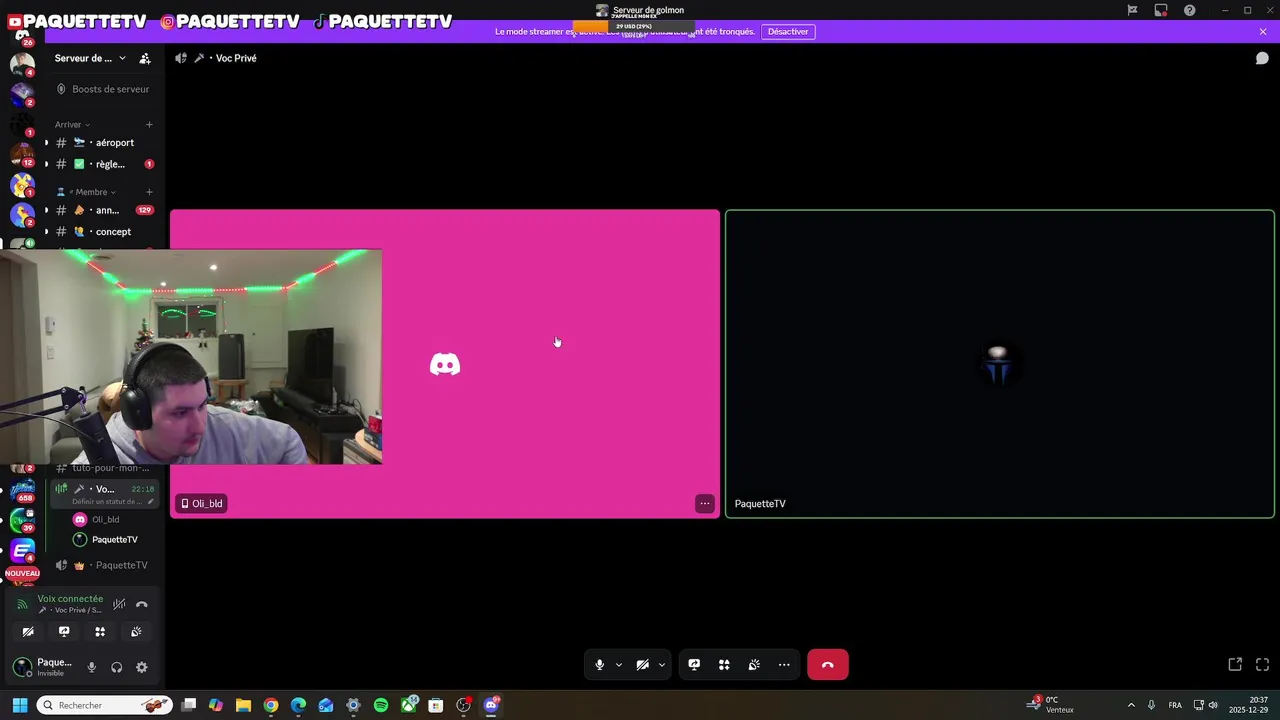Open the Windows Start menu

19,705
